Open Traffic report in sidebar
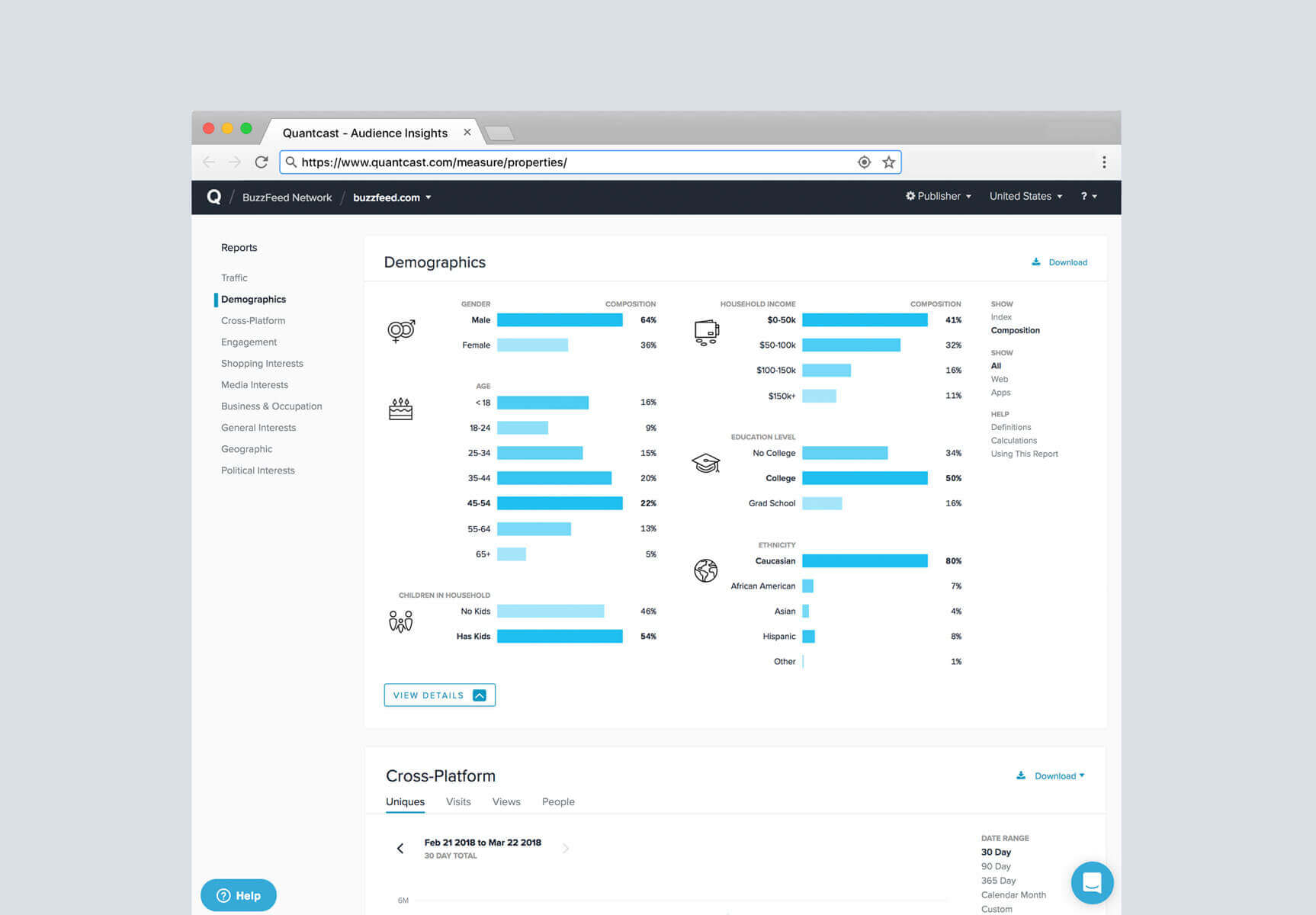 (234, 278)
